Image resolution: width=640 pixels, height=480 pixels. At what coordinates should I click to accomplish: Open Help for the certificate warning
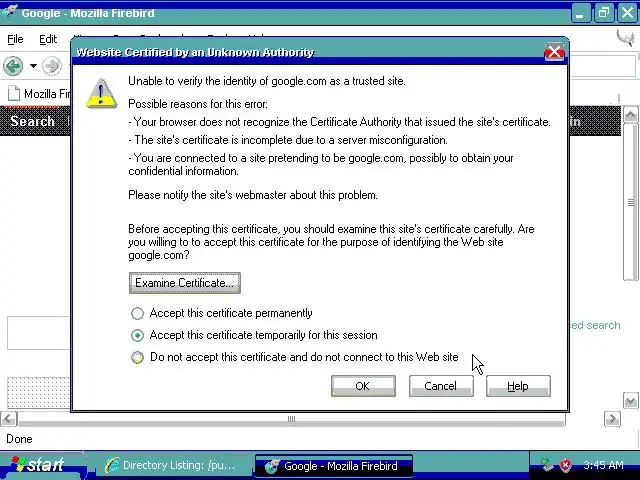pyautogui.click(x=518, y=386)
